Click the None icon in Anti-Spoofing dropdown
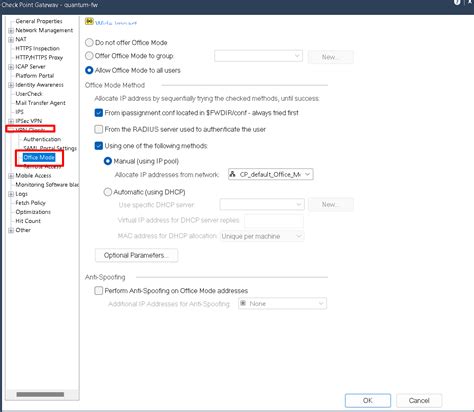This screenshot has height=412, width=474. (x=243, y=303)
